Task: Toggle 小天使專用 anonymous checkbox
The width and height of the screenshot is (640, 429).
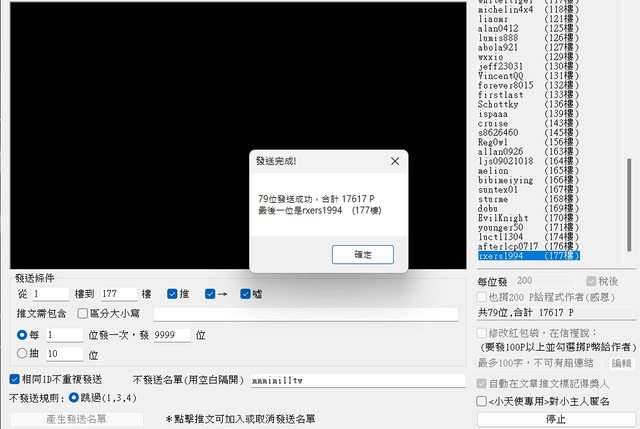Action: 483,401
